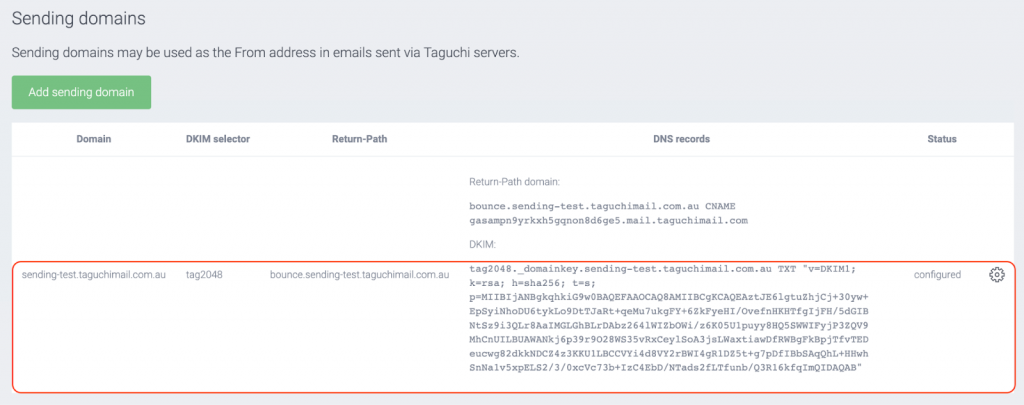Click the Add sending domain button
The width and height of the screenshot is (1024, 405).
pos(81,92)
